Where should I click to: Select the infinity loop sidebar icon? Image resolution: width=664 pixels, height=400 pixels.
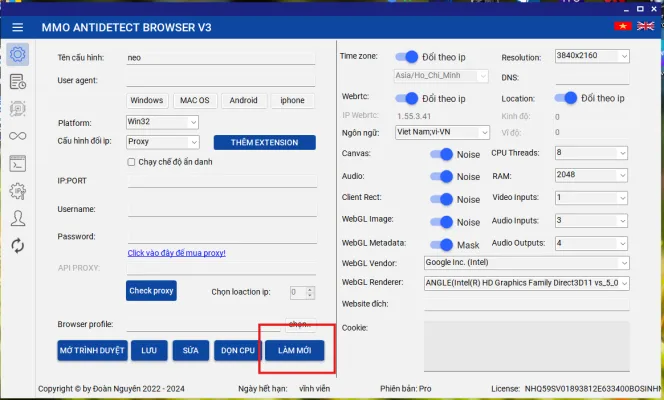[x=17, y=136]
